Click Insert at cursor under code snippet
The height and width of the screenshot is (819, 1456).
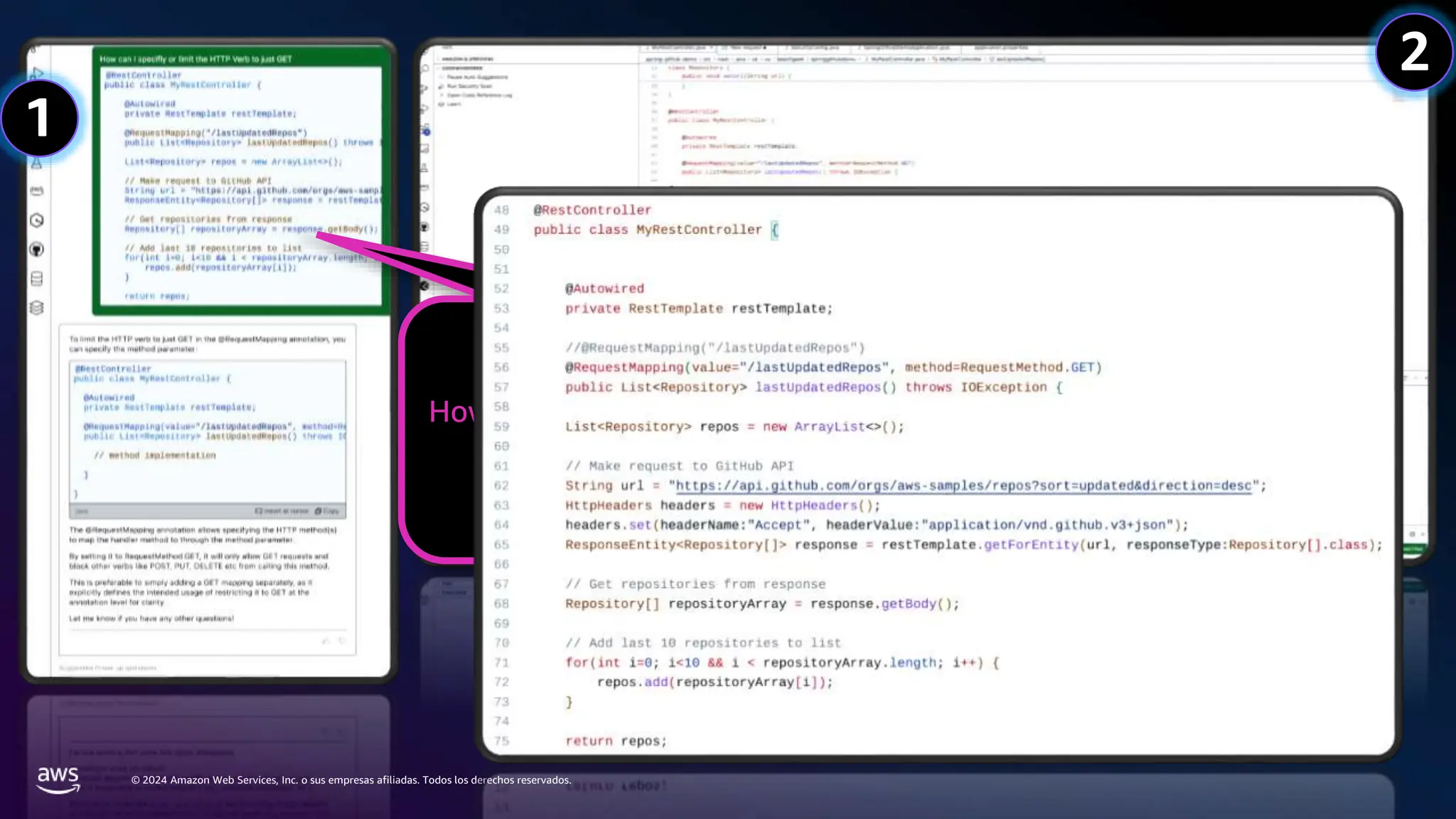click(x=282, y=511)
